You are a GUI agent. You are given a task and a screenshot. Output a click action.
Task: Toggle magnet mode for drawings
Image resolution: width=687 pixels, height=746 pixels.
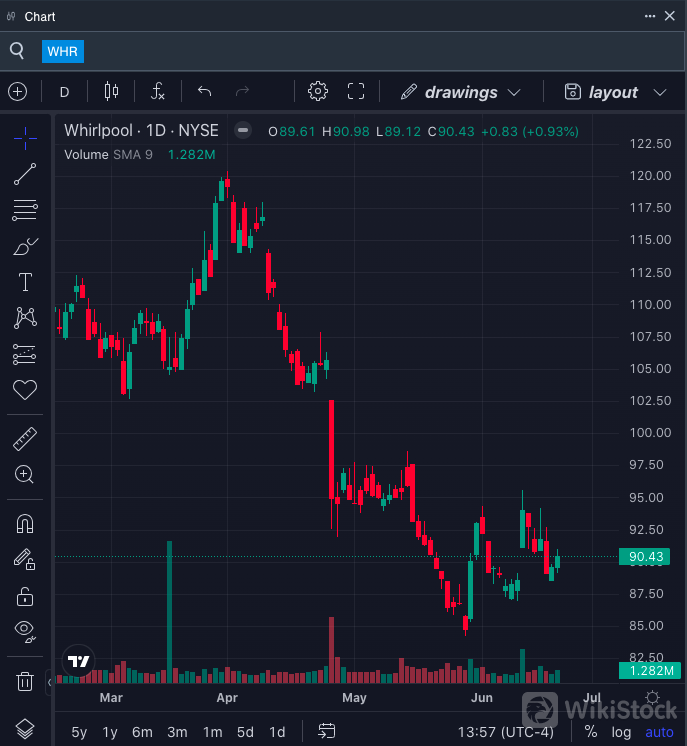(x=25, y=524)
